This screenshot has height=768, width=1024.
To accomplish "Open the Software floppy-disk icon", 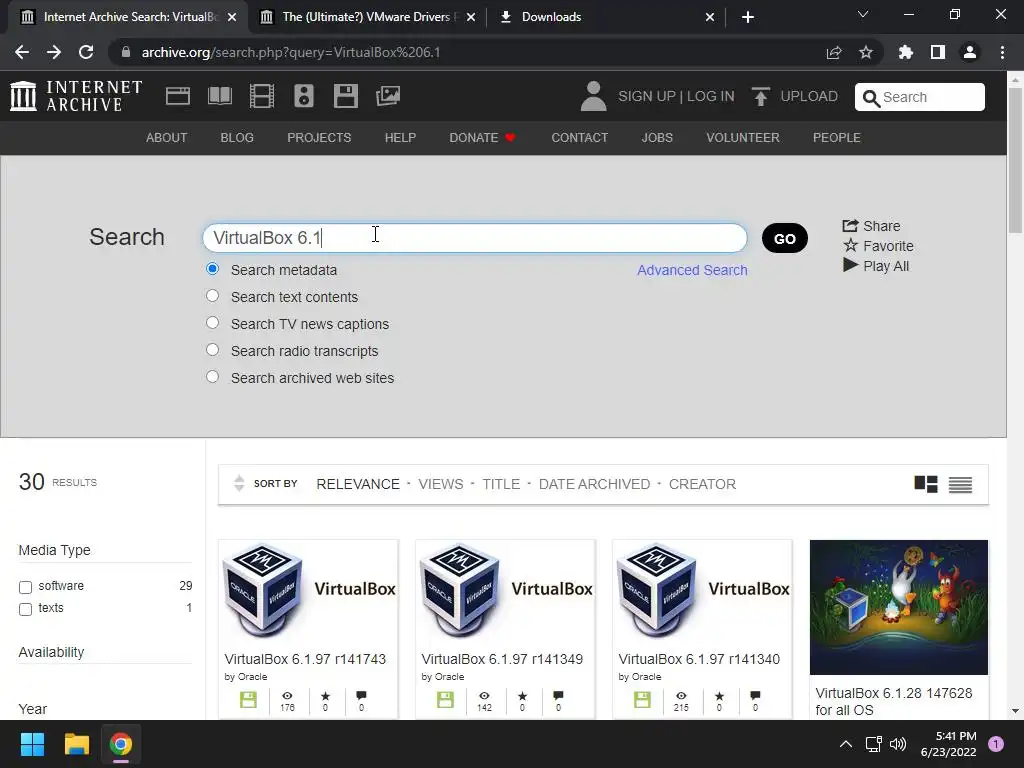I will [x=345, y=96].
